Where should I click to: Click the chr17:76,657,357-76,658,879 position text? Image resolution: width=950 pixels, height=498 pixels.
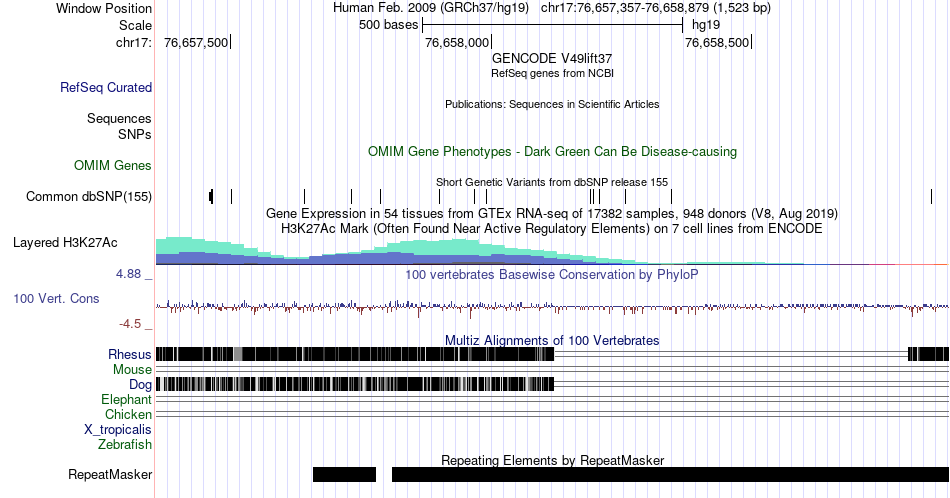(656, 8)
